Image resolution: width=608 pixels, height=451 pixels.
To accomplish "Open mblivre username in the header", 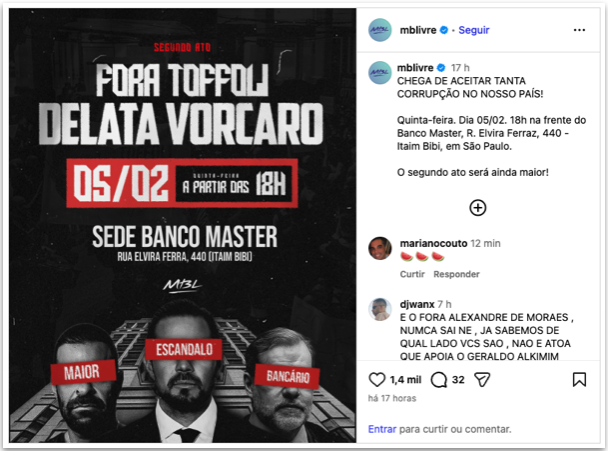I will pyautogui.click(x=418, y=30).
